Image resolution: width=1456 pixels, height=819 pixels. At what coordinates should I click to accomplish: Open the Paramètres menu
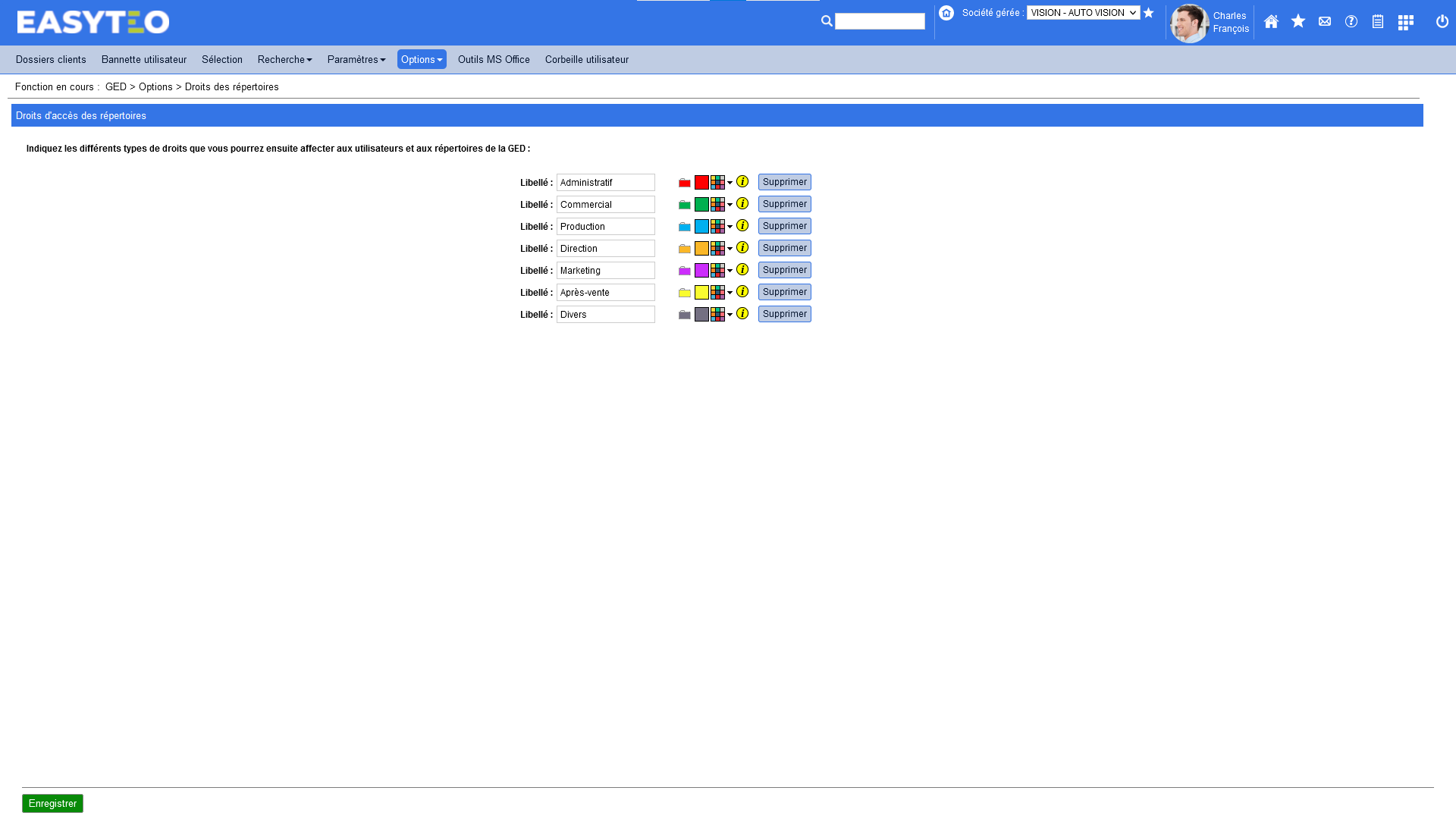356,60
